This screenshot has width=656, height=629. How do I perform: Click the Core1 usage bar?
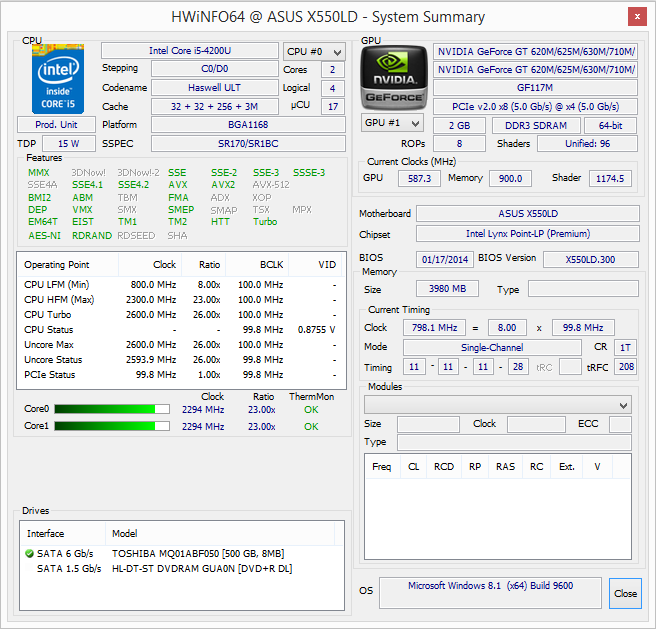[112, 426]
